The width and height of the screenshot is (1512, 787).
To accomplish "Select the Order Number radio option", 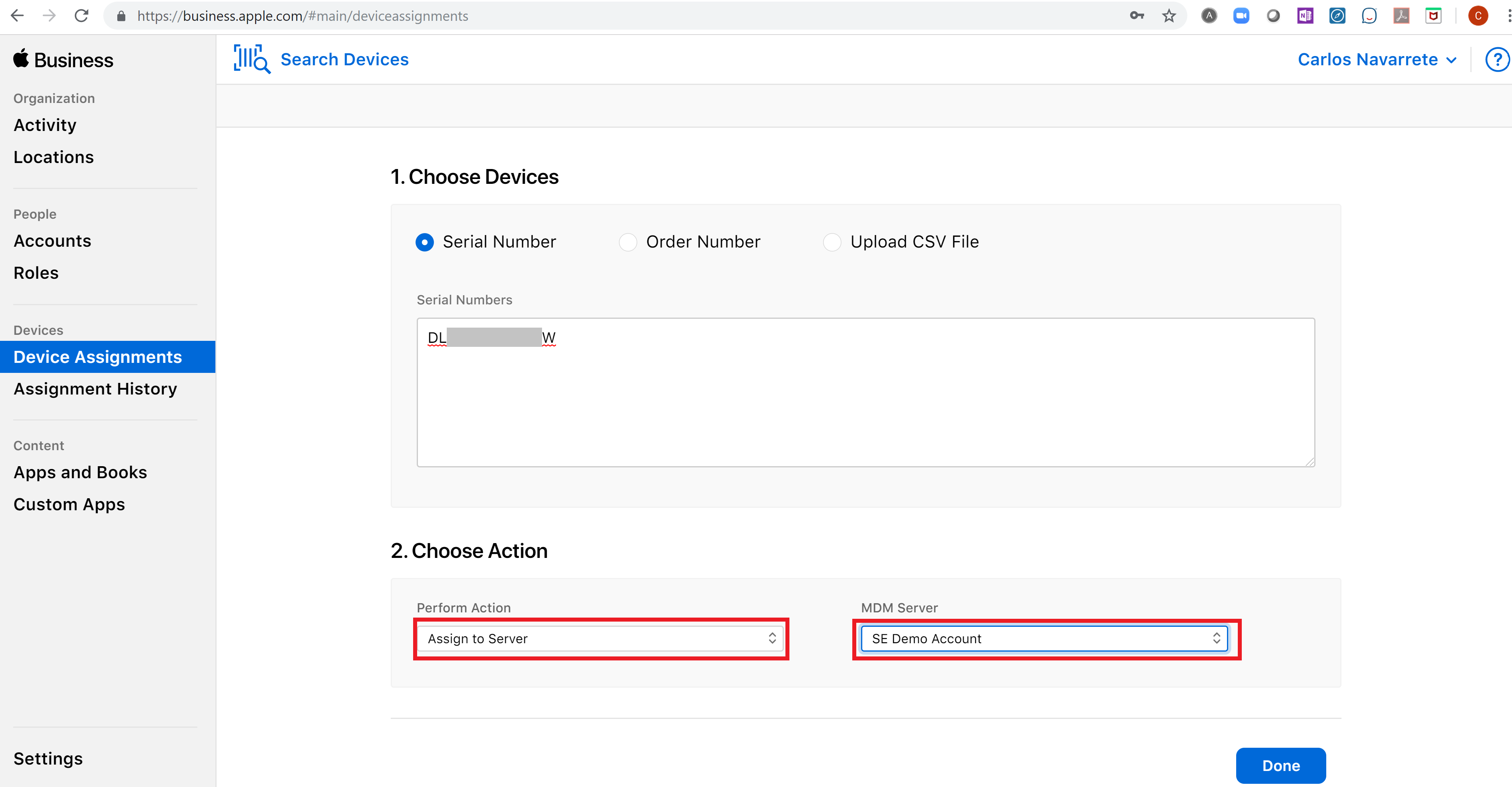I will (628, 242).
